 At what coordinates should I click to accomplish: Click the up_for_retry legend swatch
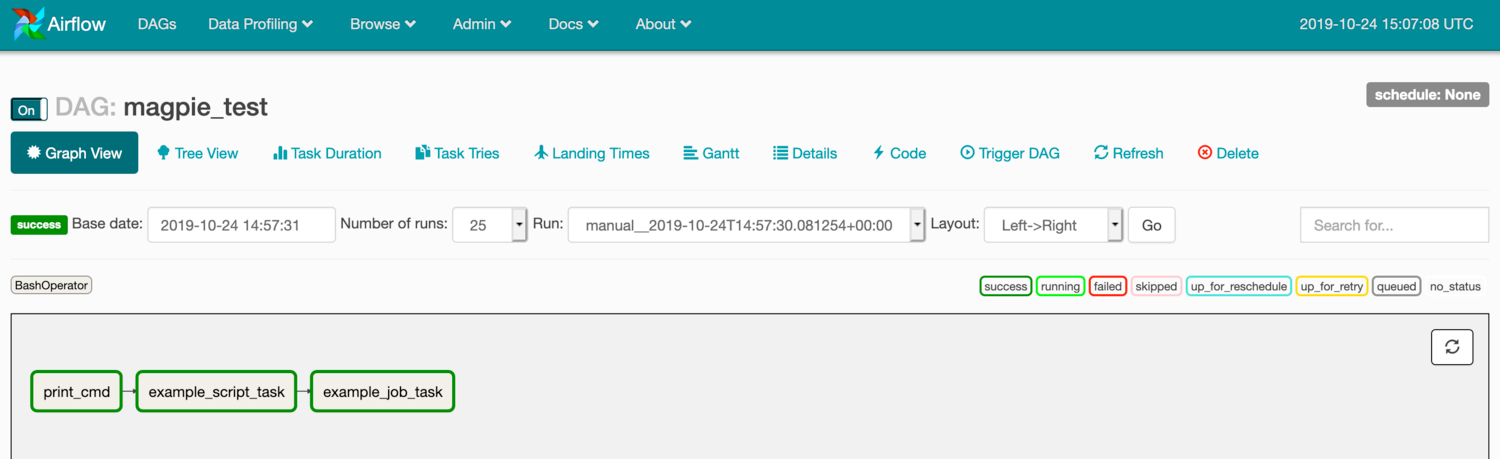click(1332, 286)
